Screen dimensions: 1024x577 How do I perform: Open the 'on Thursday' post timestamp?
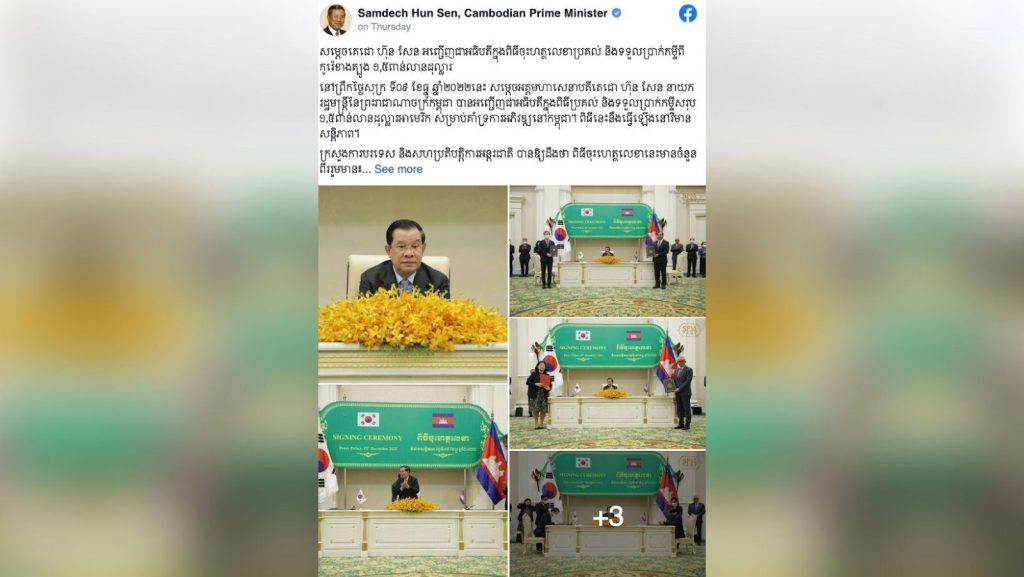(x=384, y=27)
